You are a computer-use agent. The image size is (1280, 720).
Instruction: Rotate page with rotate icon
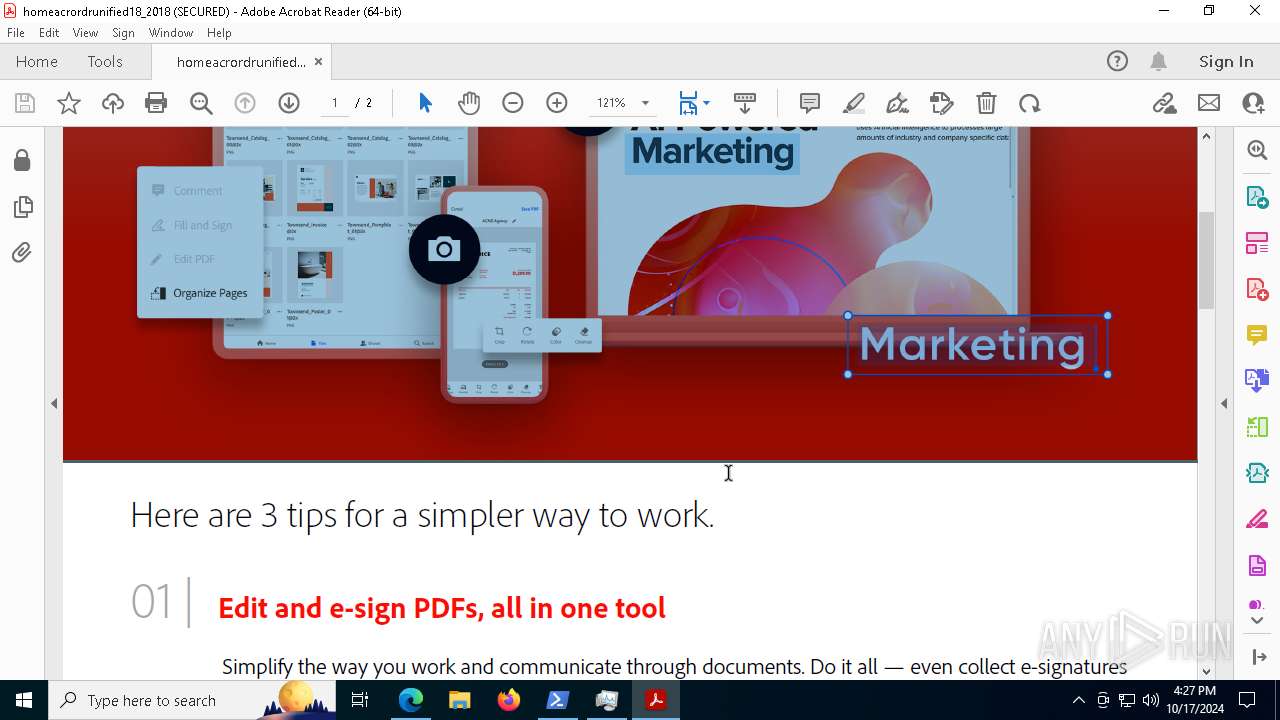pyautogui.click(x=1030, y=103)
